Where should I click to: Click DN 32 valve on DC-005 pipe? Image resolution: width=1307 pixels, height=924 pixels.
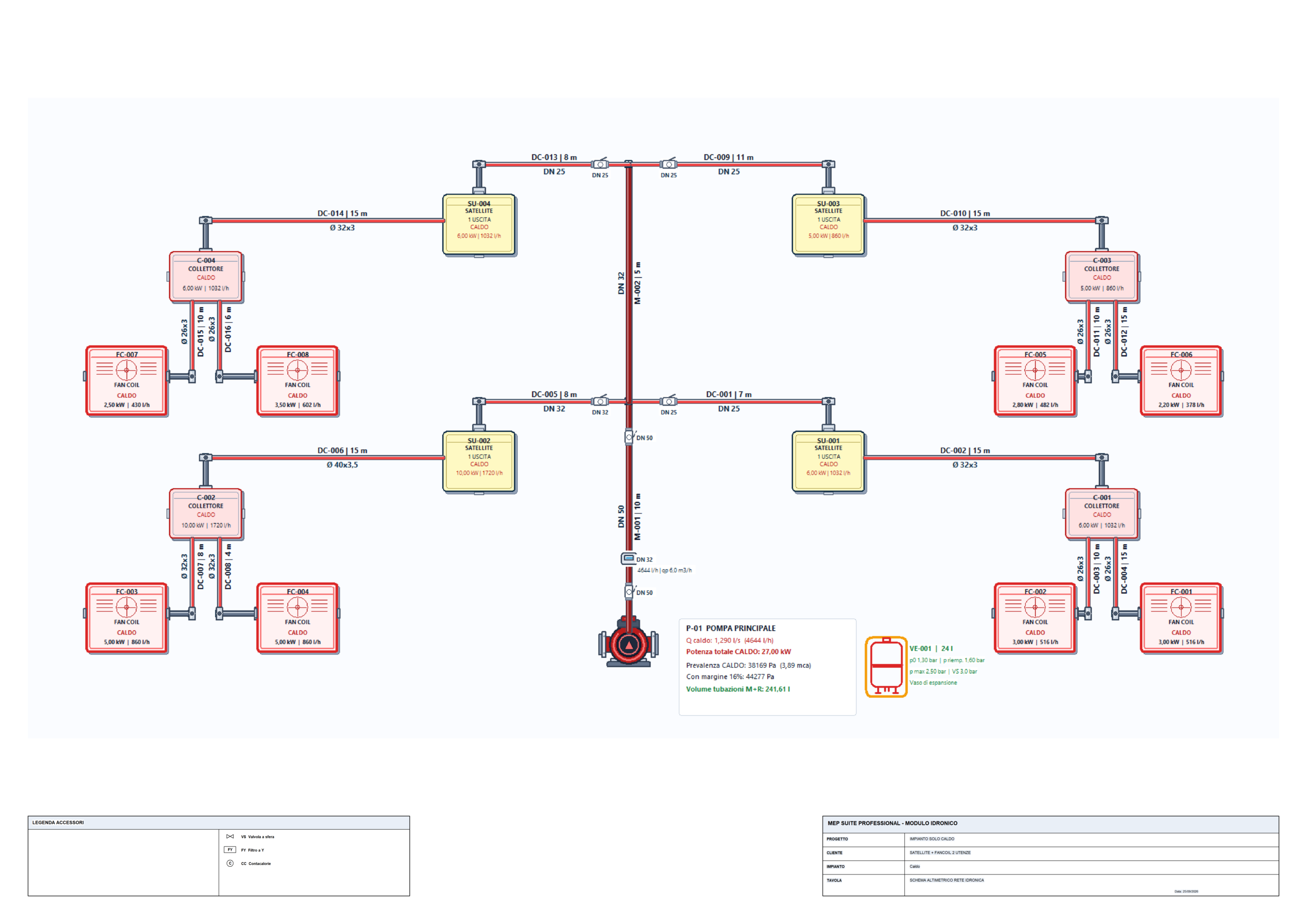coord(600,401)
